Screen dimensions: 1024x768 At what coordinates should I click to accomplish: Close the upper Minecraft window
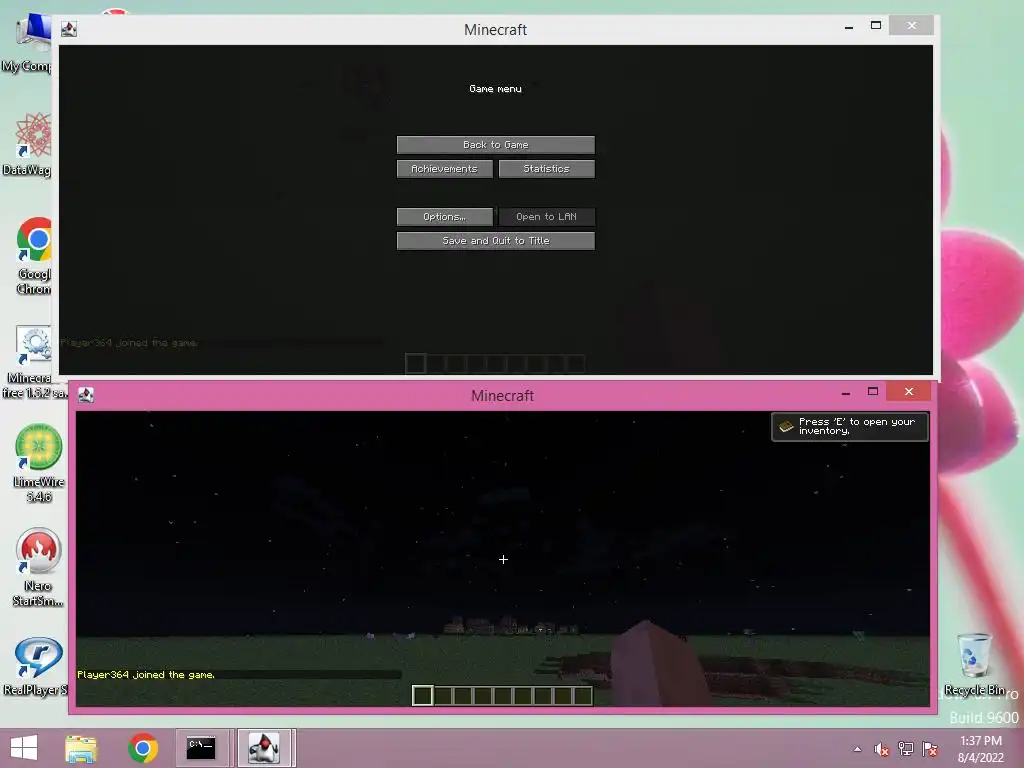click(x=912, y=25)
